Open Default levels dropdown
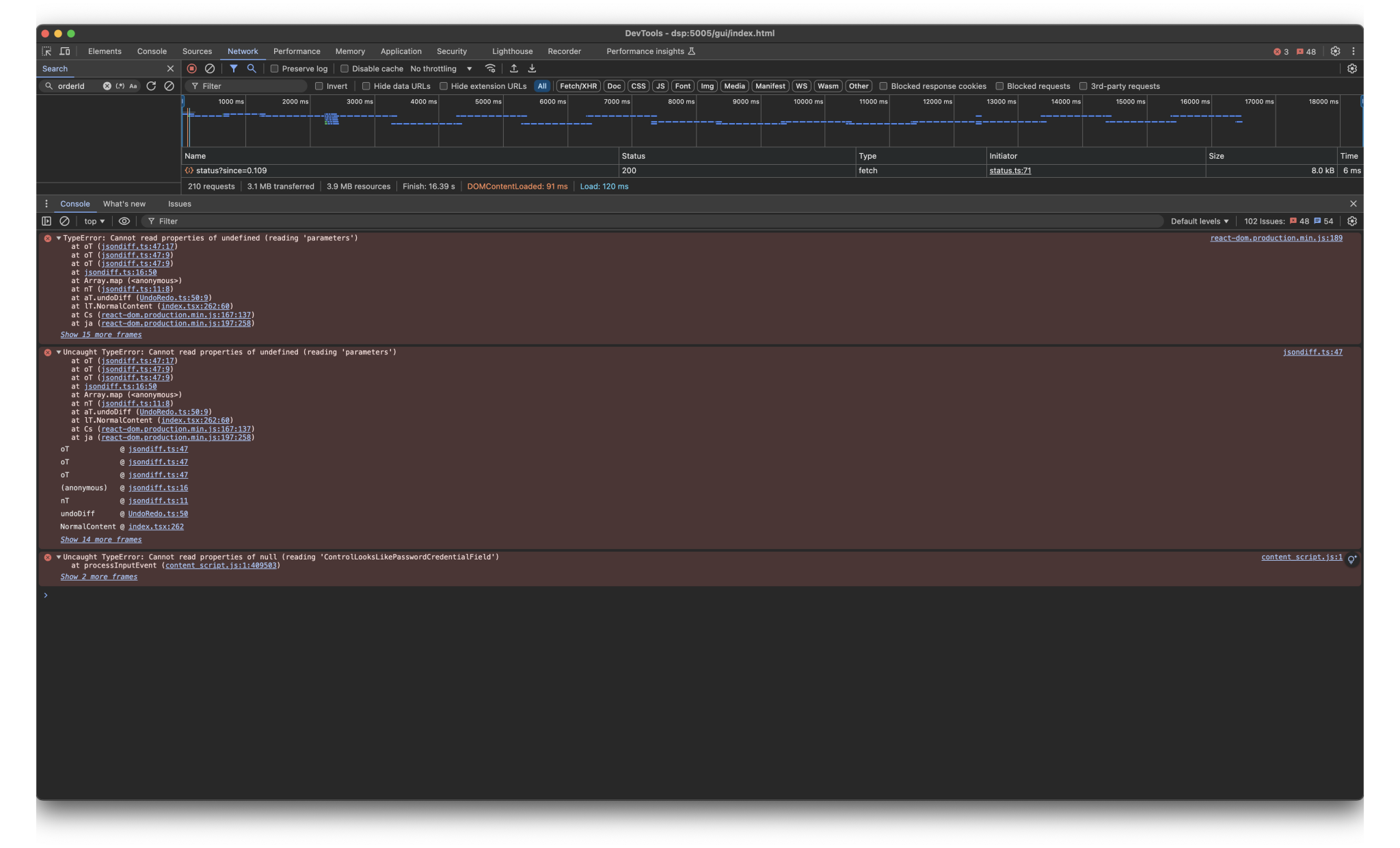 pos(1199,221)
